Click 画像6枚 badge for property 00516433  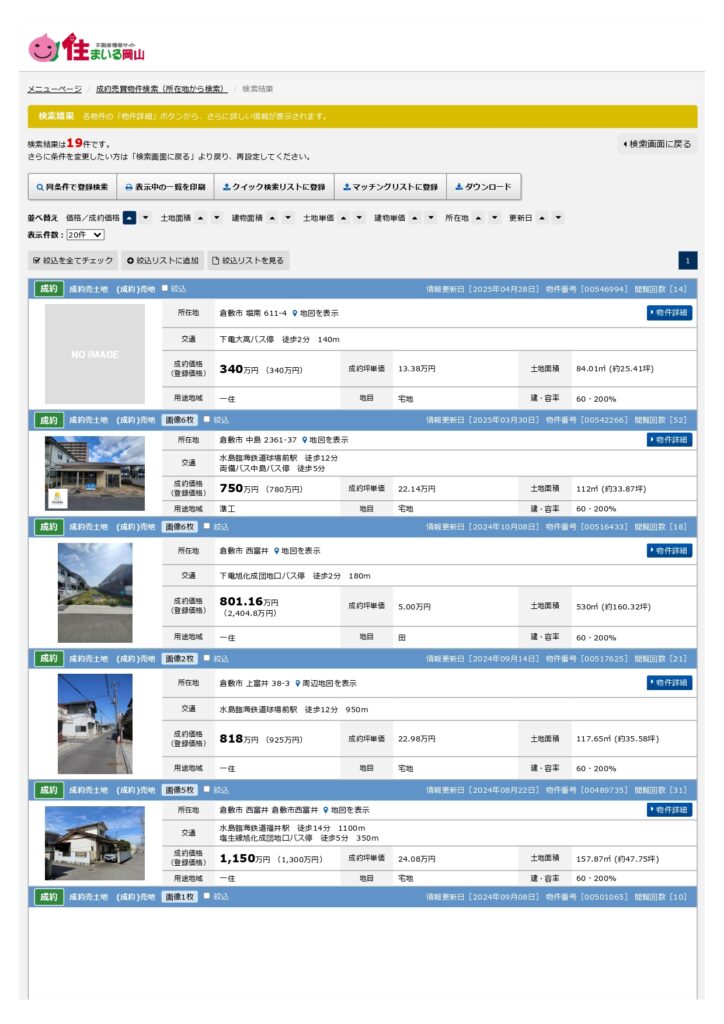click(180, 528)
